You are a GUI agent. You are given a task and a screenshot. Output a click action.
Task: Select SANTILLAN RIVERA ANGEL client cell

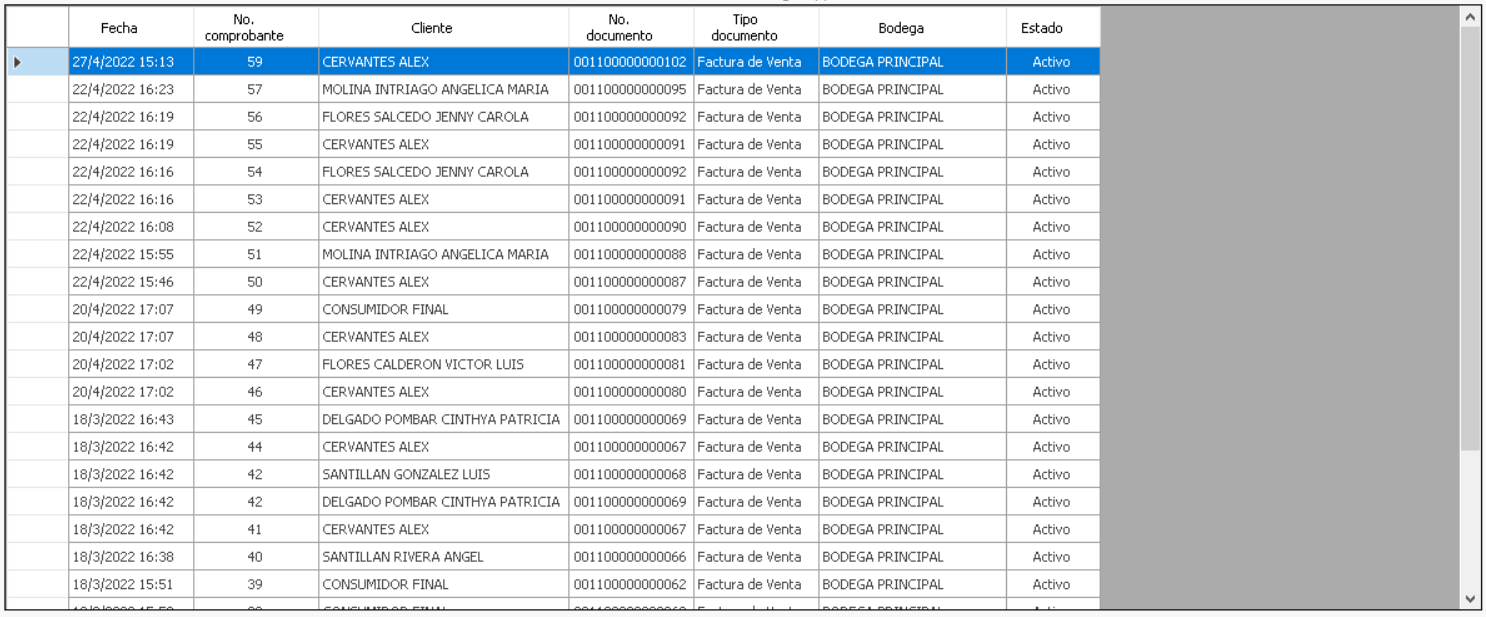pos(403,557)
